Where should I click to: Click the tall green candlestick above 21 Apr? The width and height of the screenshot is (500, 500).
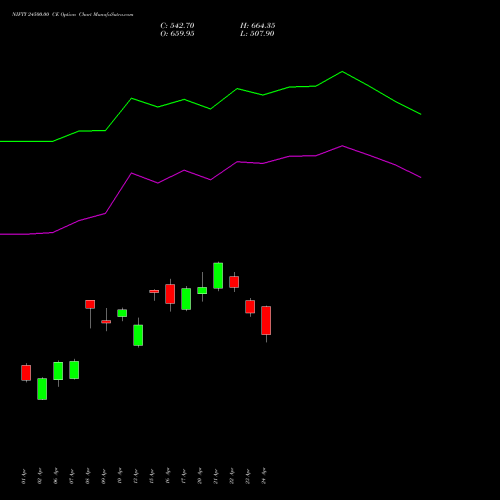(x=218, y=276)
